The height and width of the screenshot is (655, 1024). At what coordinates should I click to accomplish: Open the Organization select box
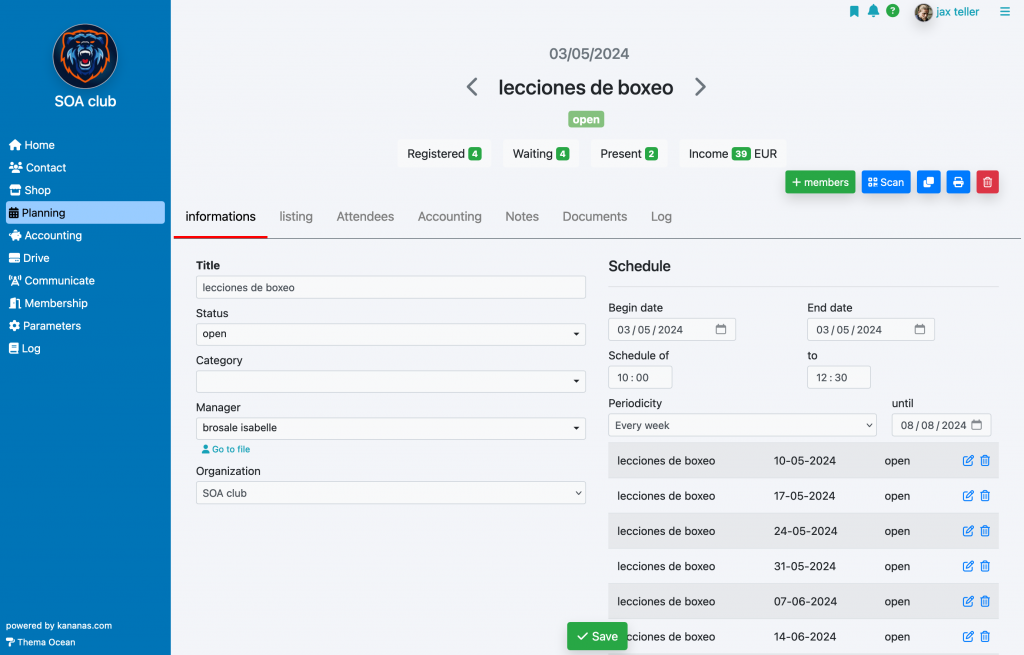[x=390, y=493]
